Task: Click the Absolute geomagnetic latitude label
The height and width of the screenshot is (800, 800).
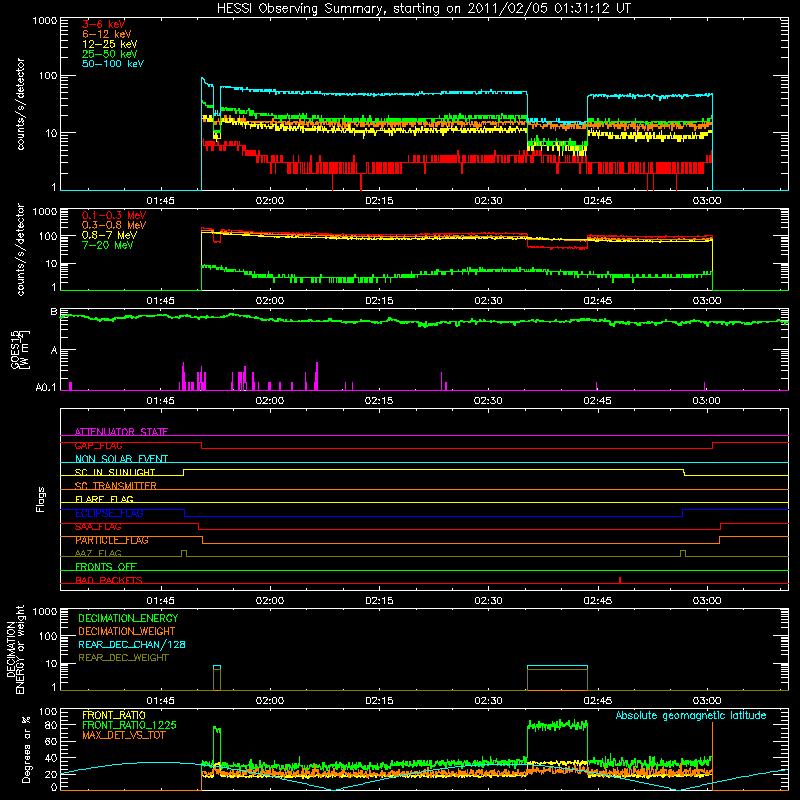Action: (691, 715)
